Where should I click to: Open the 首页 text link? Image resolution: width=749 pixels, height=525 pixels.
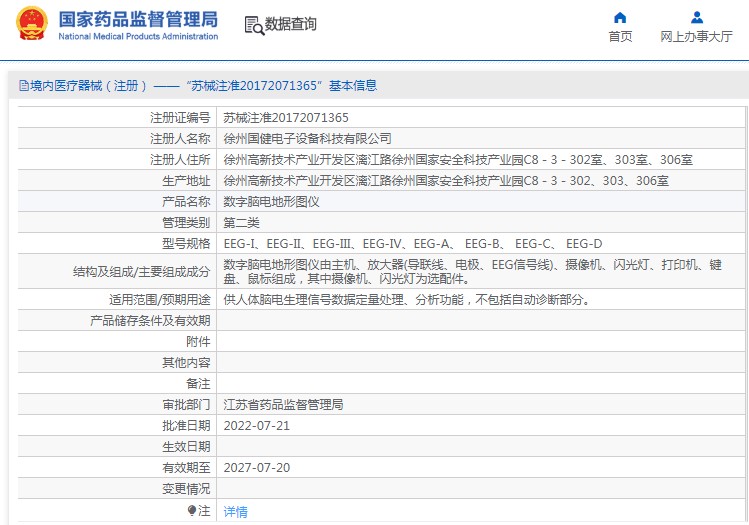click(x=620, y=37)
